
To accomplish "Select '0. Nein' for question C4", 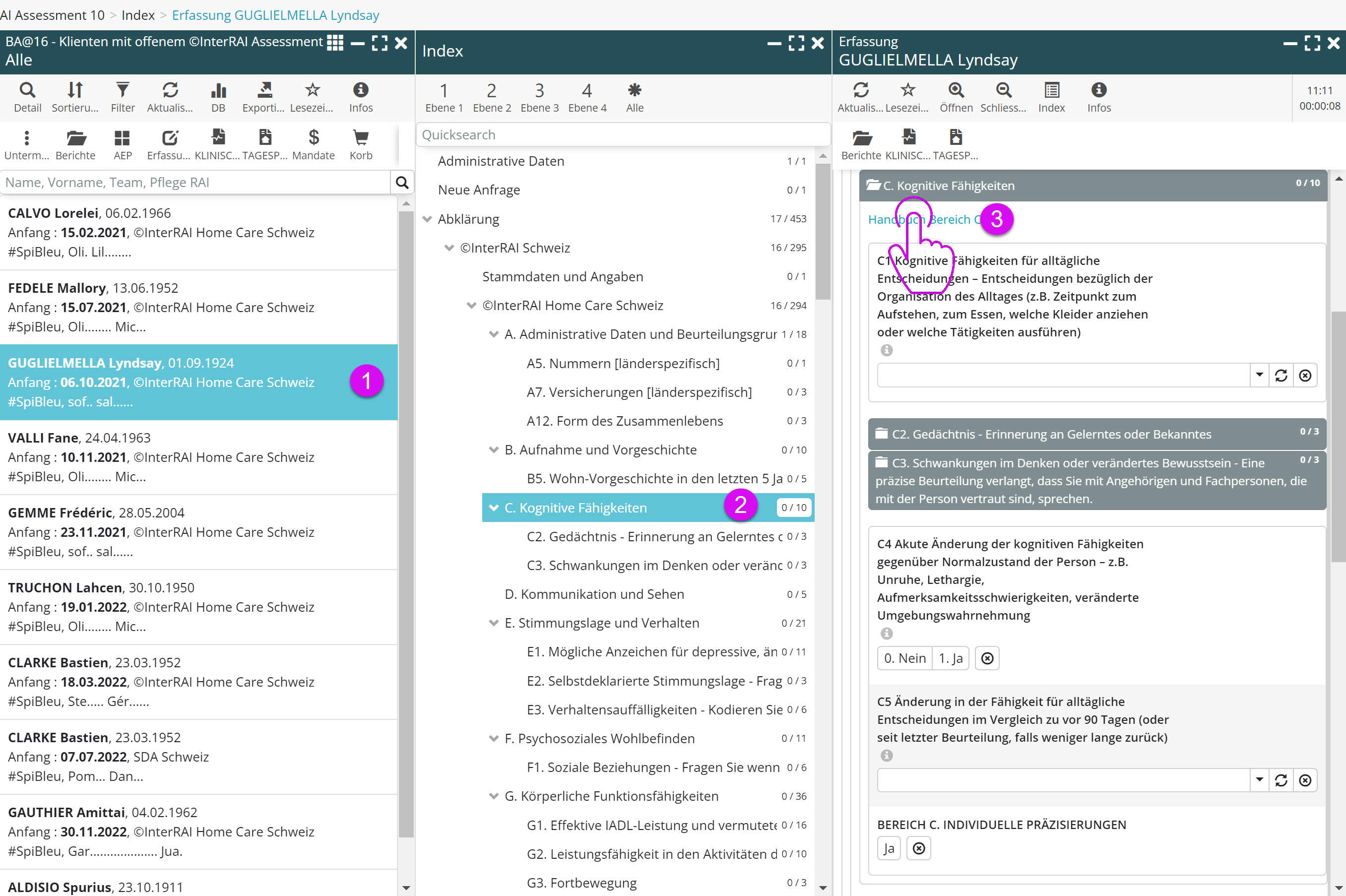I will 904,658.
